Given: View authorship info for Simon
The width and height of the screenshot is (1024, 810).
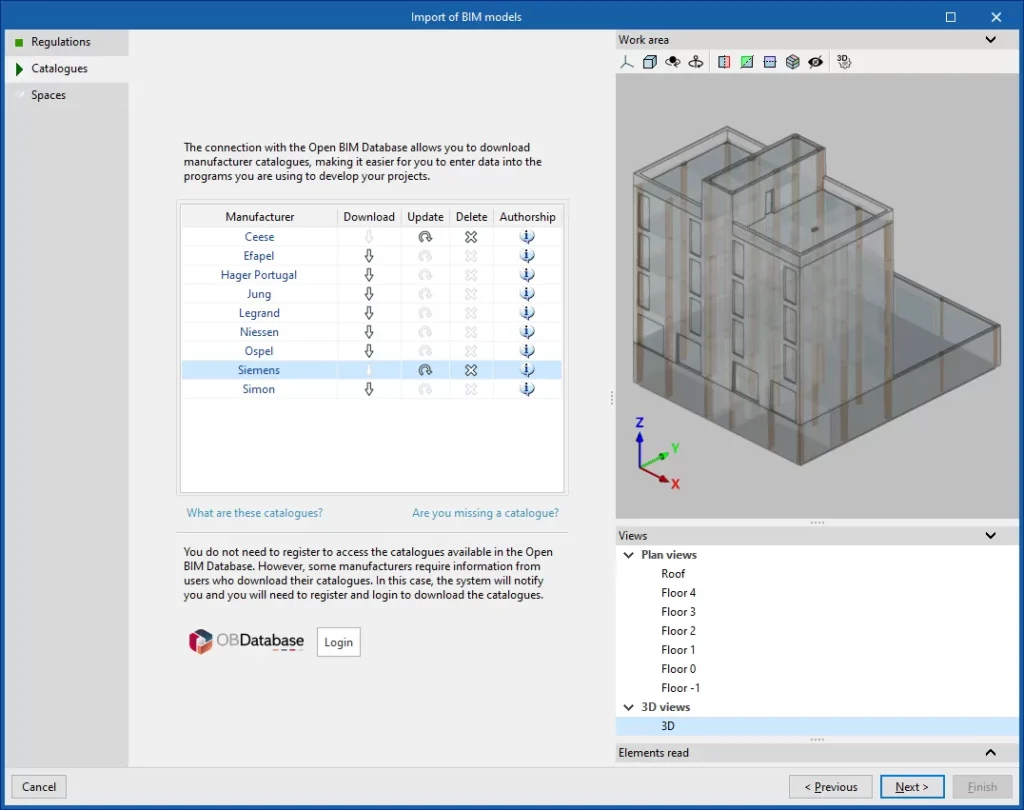Looking at the screenshot, I should (527, 389).
